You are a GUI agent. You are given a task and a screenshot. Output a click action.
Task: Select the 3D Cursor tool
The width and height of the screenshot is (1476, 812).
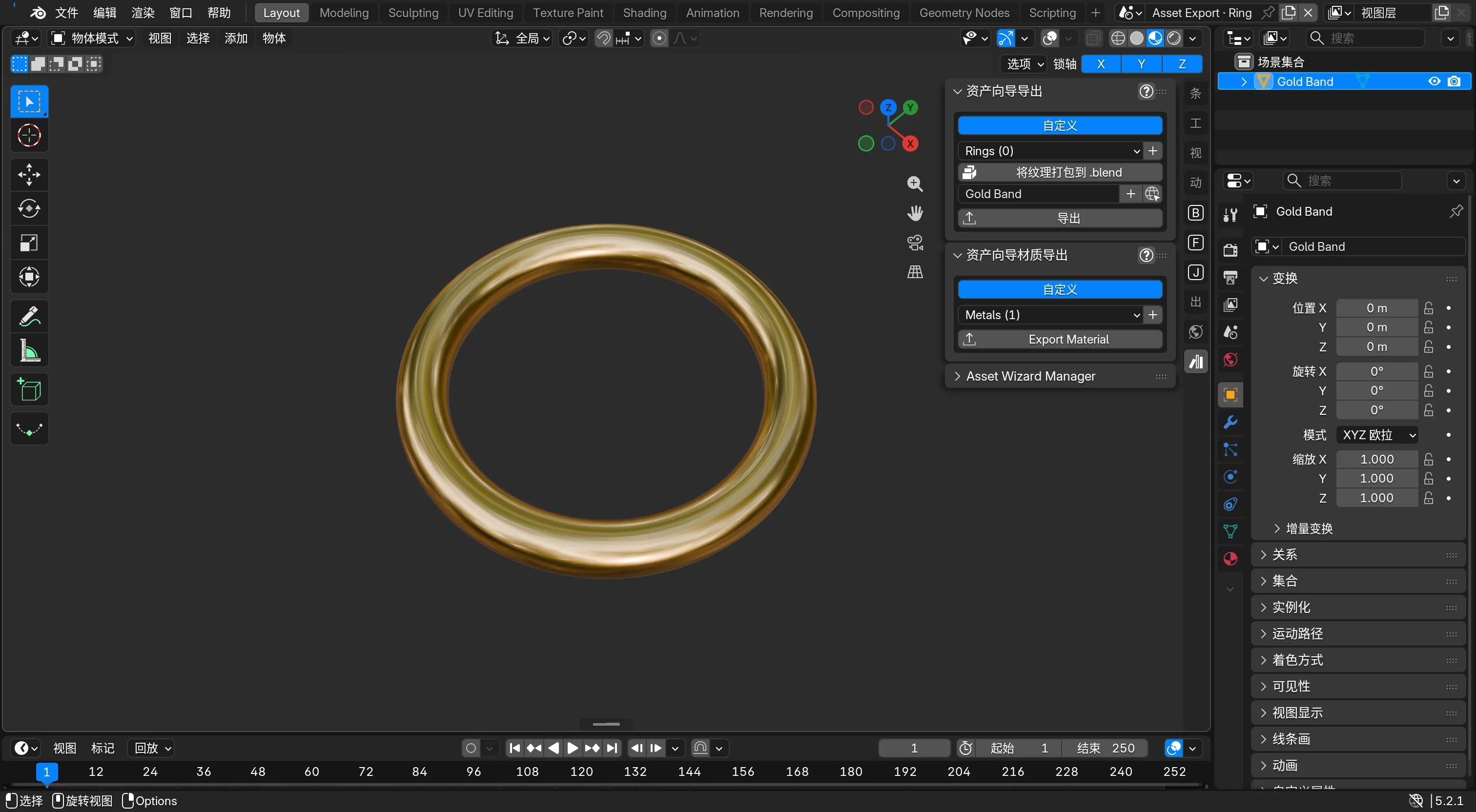click(x=29, y=136)
